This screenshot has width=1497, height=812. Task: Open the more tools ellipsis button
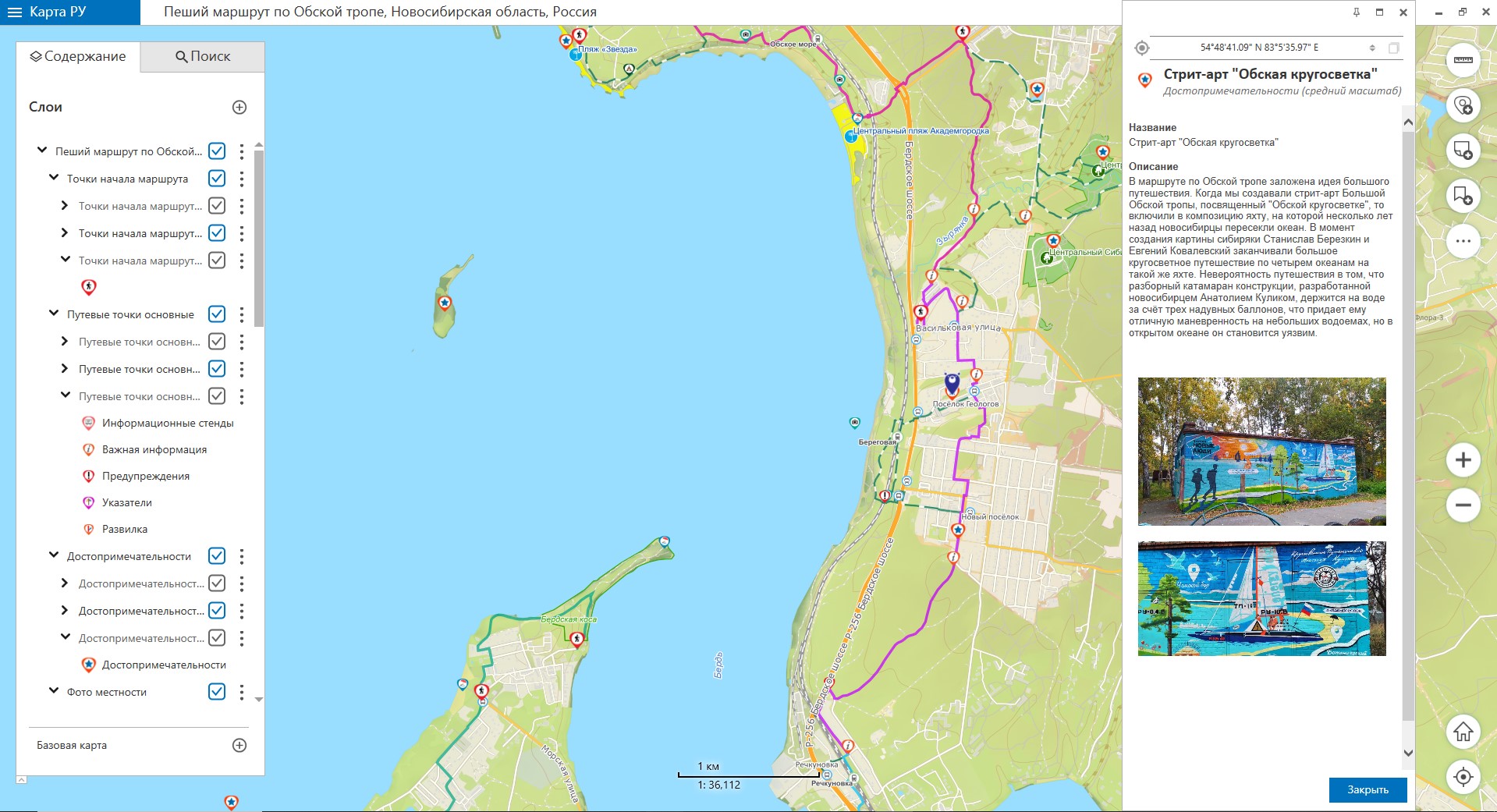[x=1463, y=241]
